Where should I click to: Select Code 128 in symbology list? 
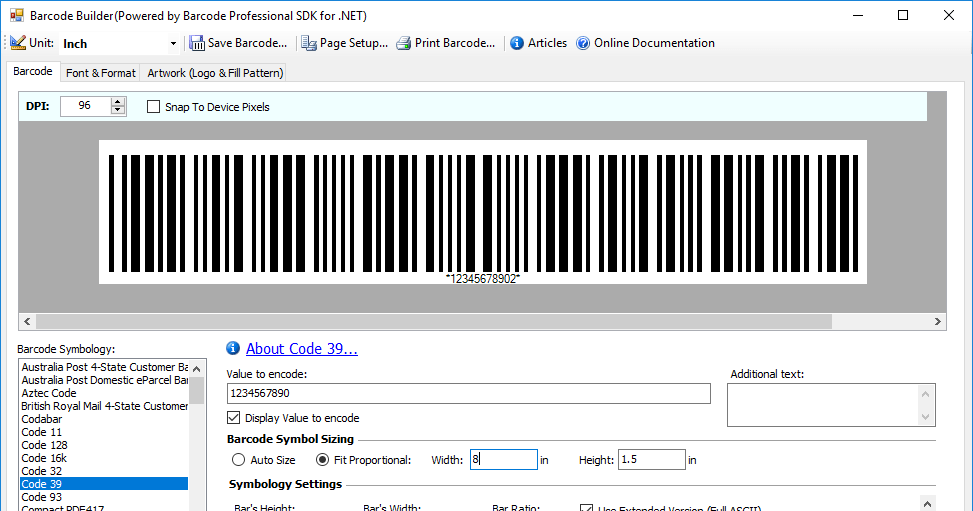(45, 445)
